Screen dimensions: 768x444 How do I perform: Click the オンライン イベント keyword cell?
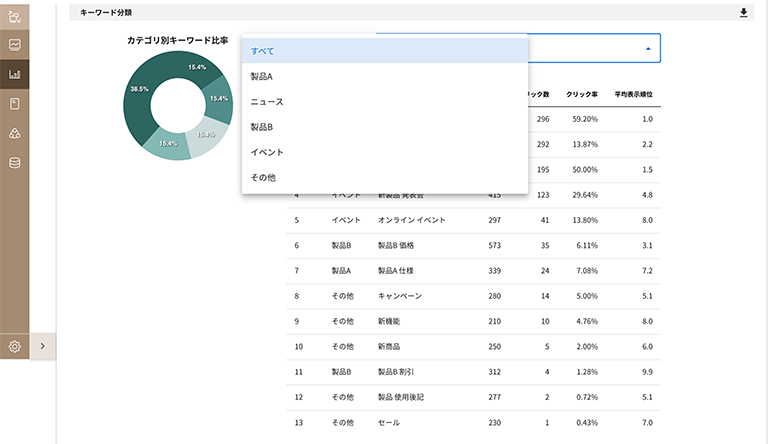click(x=411, y=220)
